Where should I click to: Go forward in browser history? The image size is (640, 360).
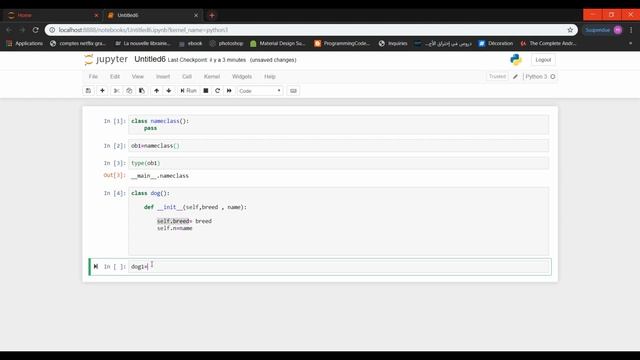[22, 30]
